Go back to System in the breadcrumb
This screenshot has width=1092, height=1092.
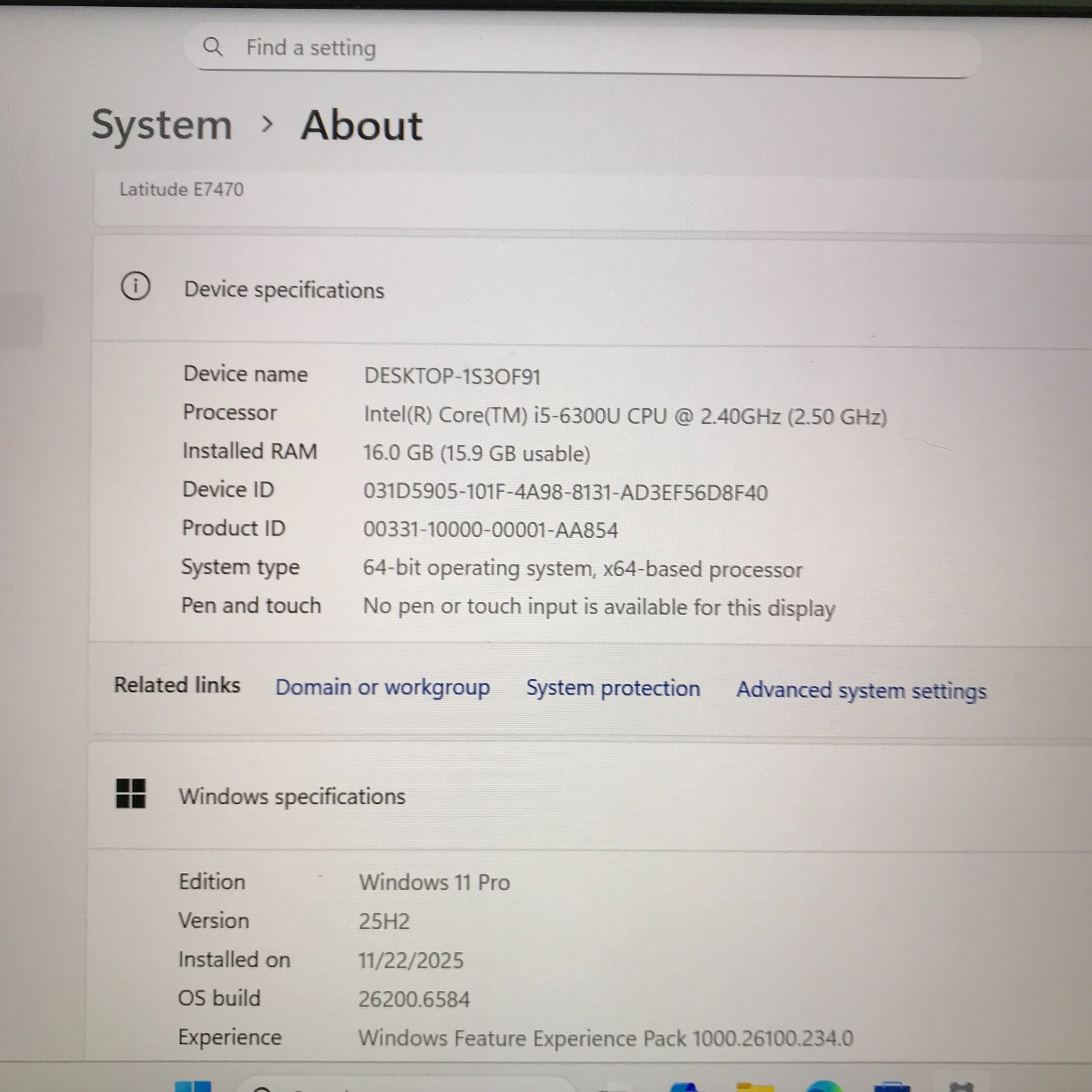(x=162, y=126)
